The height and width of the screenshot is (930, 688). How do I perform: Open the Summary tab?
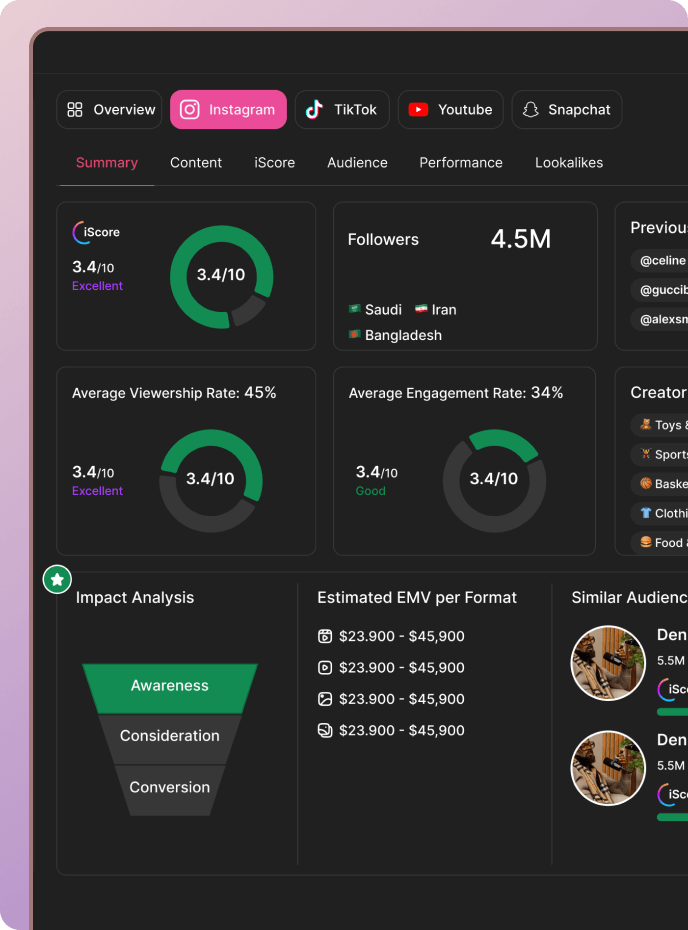(x=107, y=163)
